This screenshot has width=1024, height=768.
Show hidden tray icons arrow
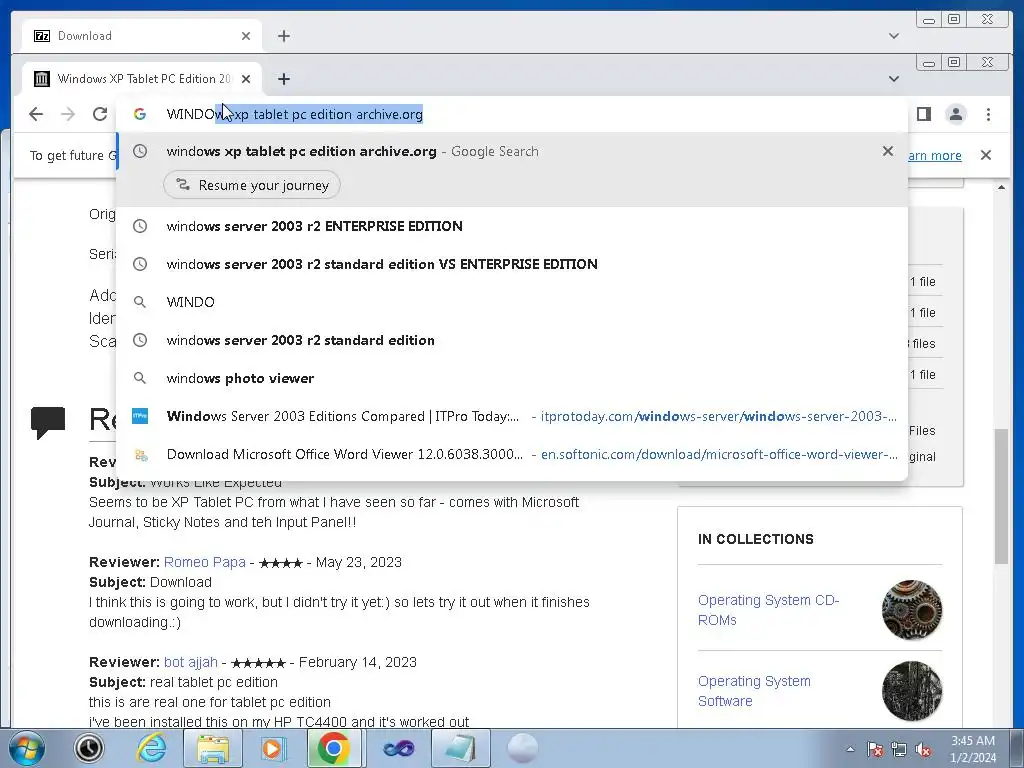850,749
